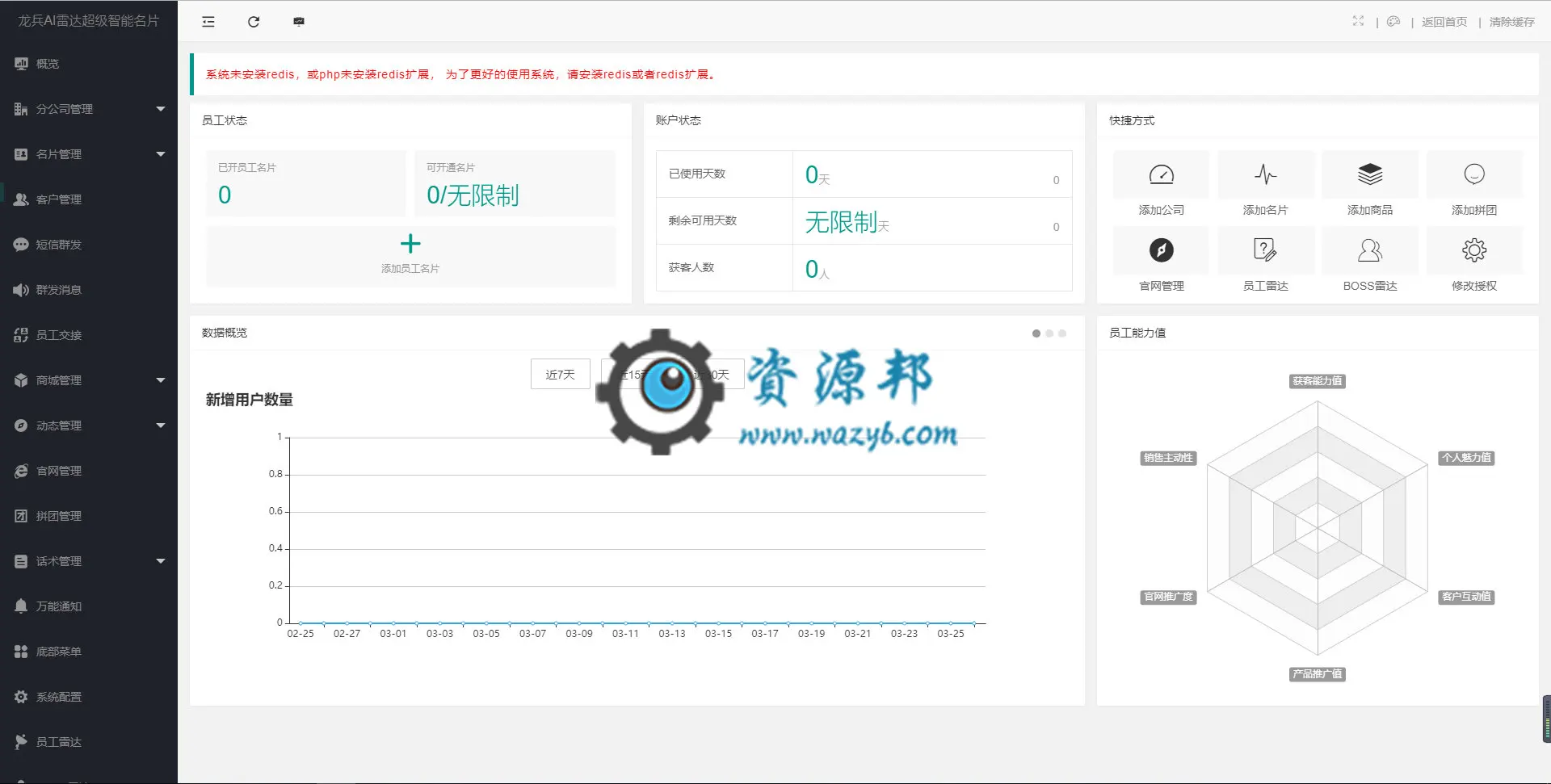The image size is (1551, 784).
Task: Click the 分公司管理 building icon
Action: tap(21, 109)
